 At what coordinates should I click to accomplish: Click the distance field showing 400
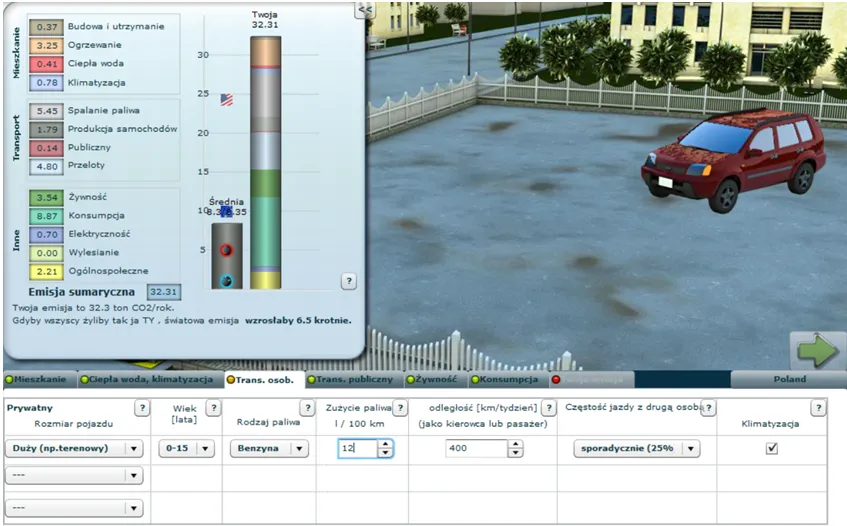pos(476,448)
